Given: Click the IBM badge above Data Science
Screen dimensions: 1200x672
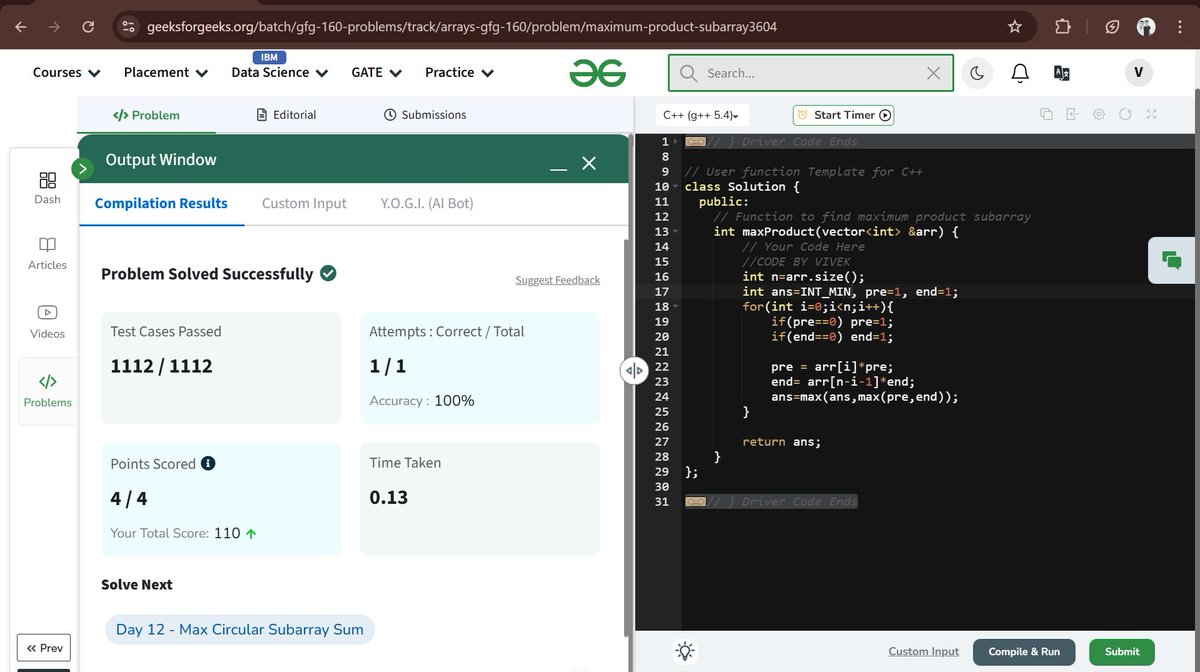Looking at the screenshot, I should 269,57.
